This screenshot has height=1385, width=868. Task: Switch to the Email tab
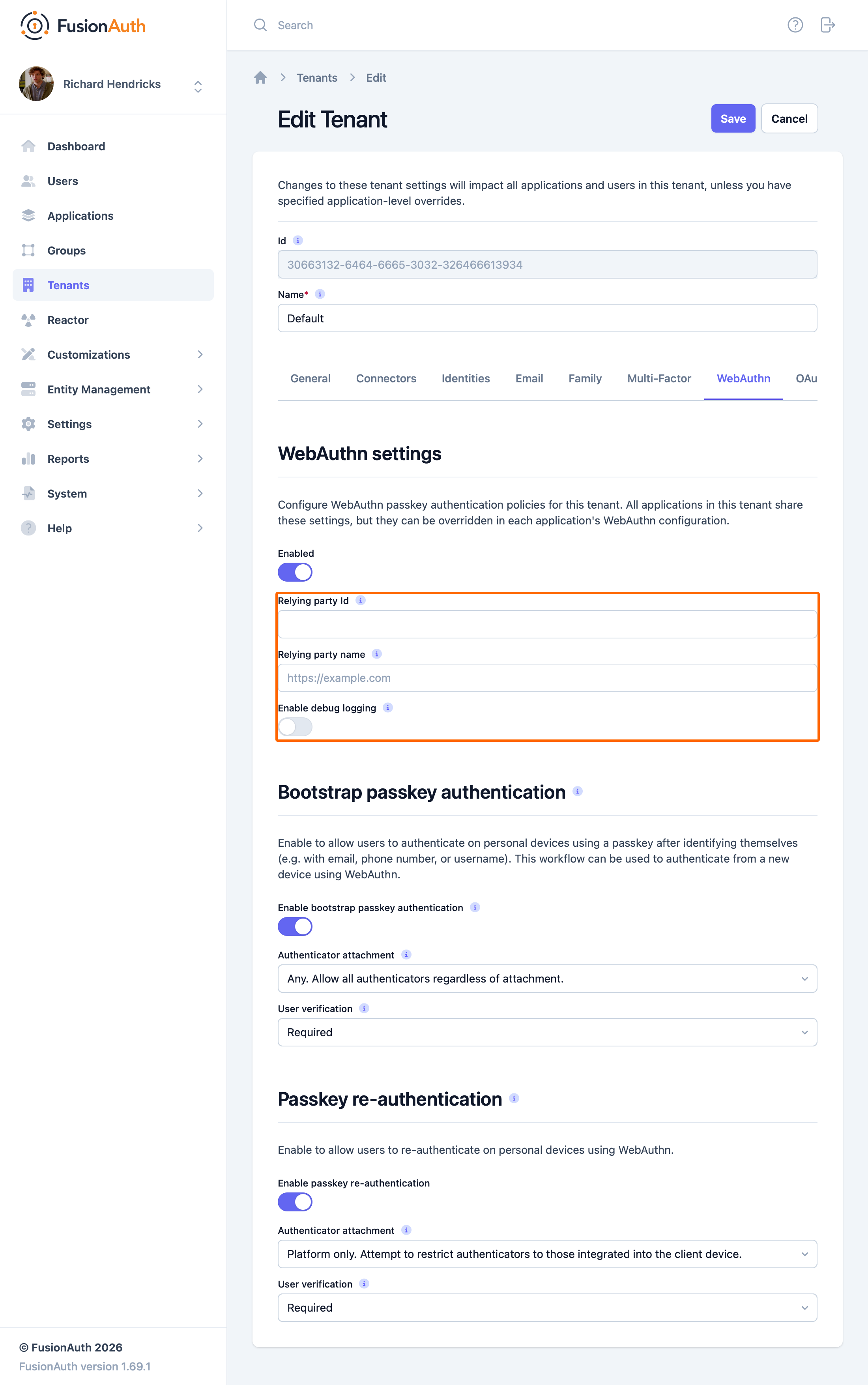tap(529, 378)
